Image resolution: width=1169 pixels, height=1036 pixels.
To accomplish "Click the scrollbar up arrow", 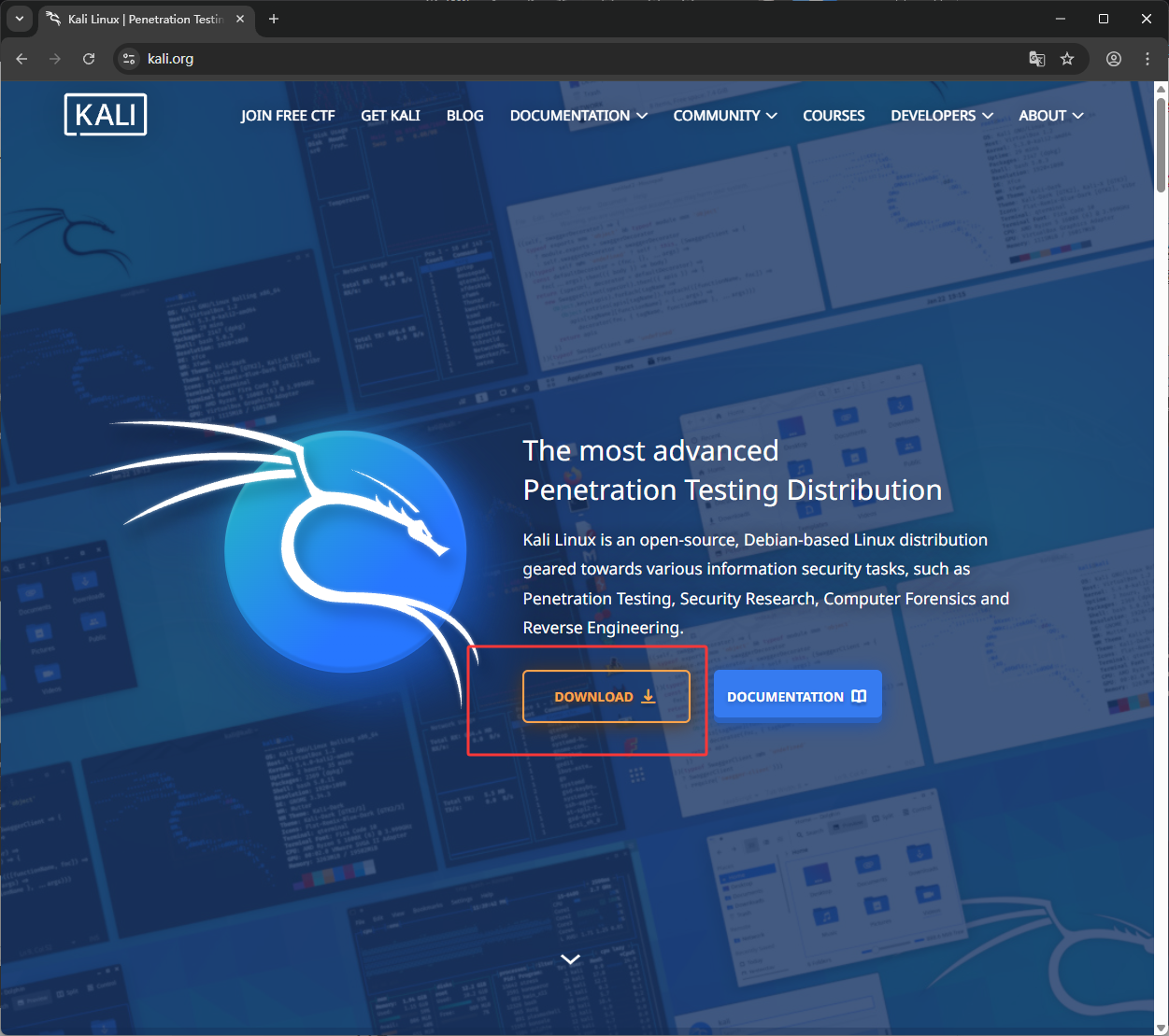I will tap(1162, 90).
